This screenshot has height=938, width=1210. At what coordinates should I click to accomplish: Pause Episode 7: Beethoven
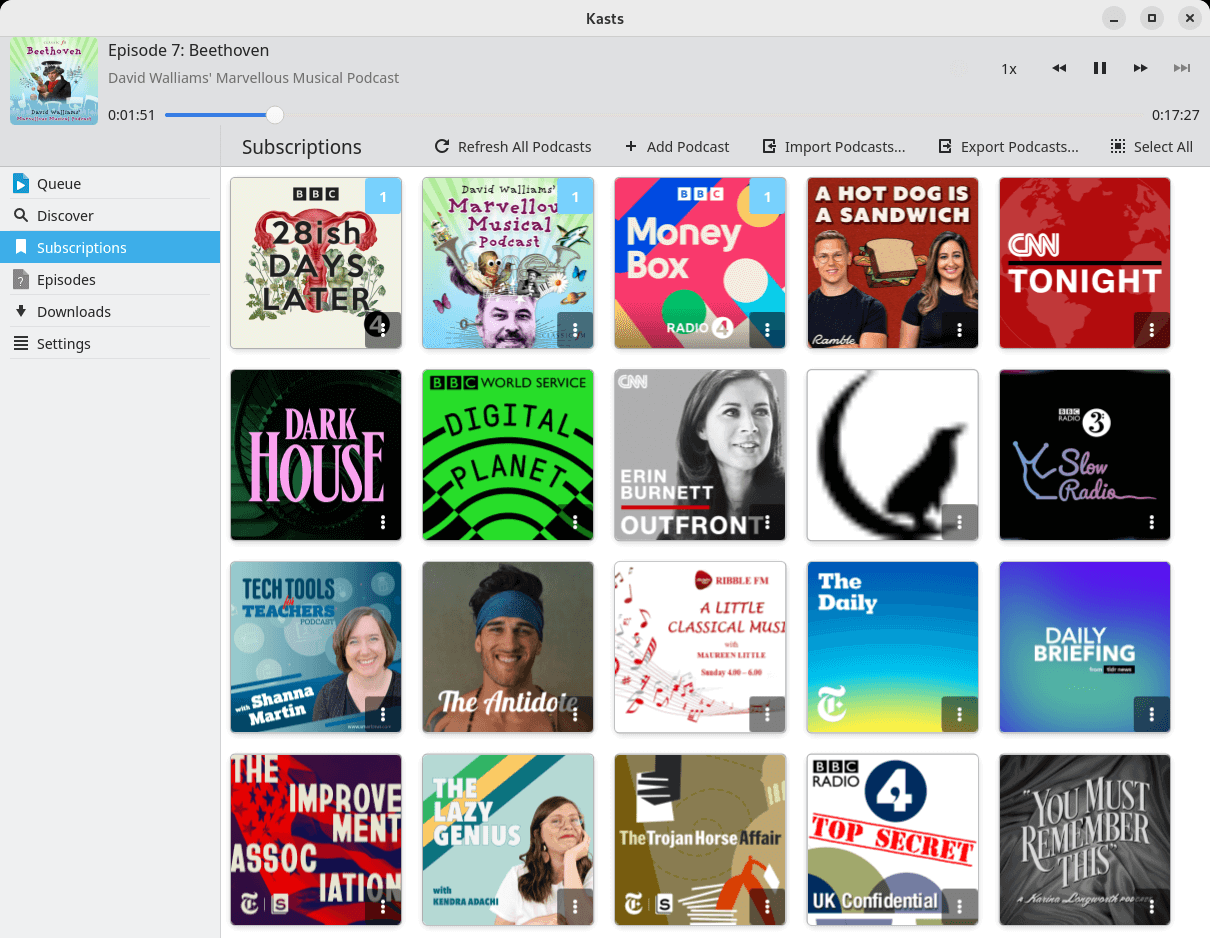point(1100,68)
